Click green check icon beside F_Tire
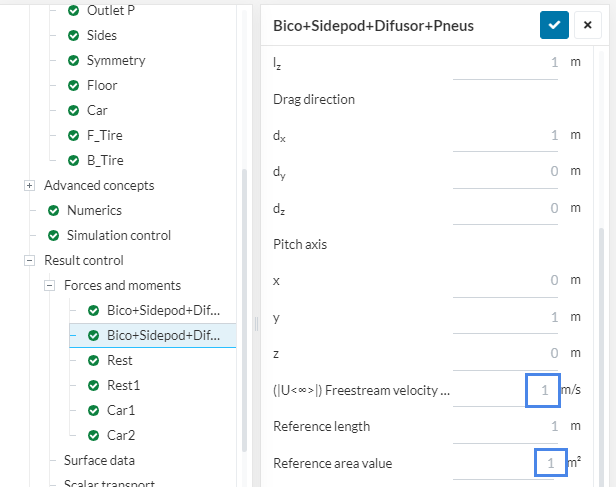The width and height of the screenshot is (616, 487). point(74,135)
